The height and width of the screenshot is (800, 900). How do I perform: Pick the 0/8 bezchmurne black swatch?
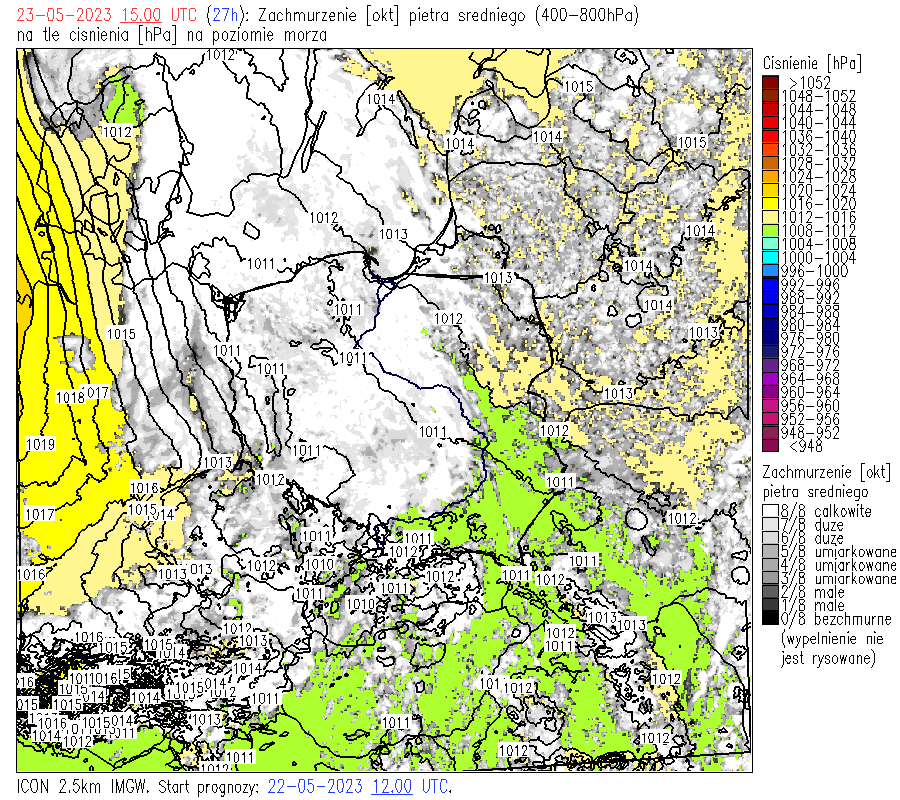coord(770,619)
